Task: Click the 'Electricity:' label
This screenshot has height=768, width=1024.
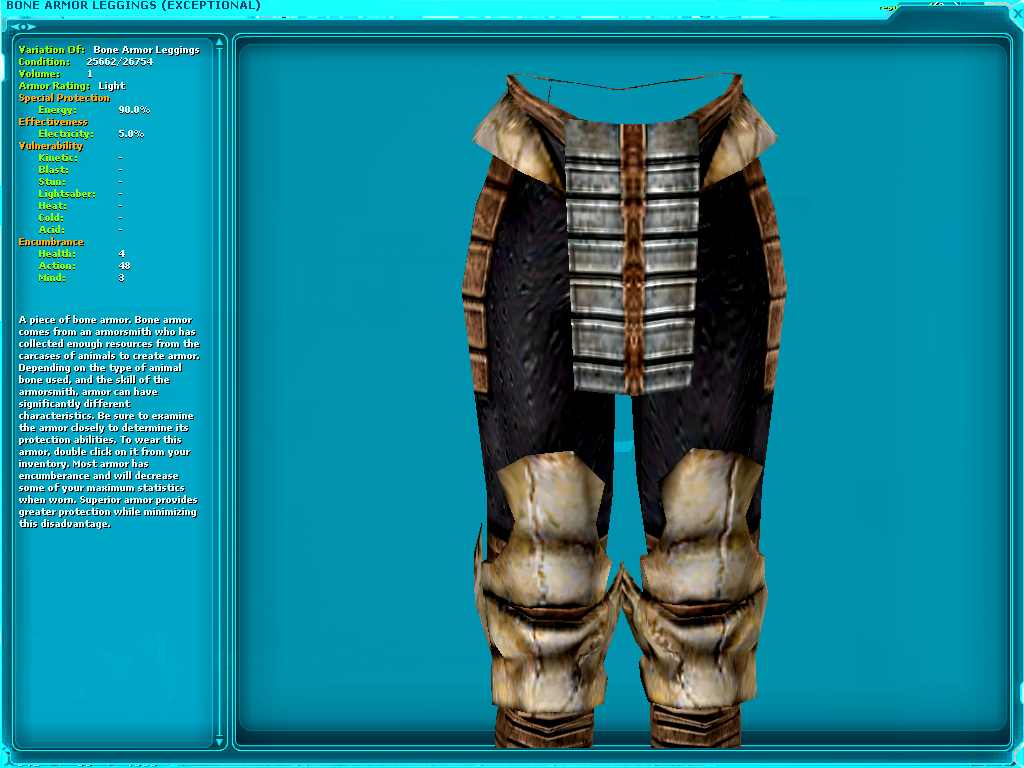Action: click(66, 134)
